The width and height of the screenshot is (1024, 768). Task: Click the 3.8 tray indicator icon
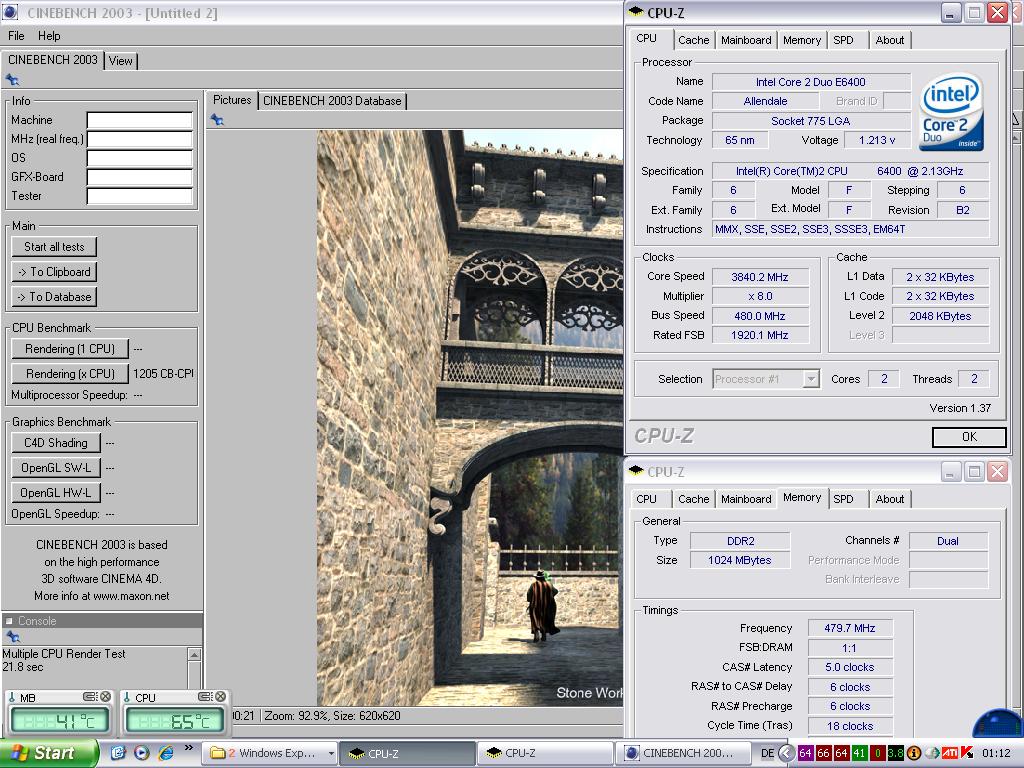895,753
